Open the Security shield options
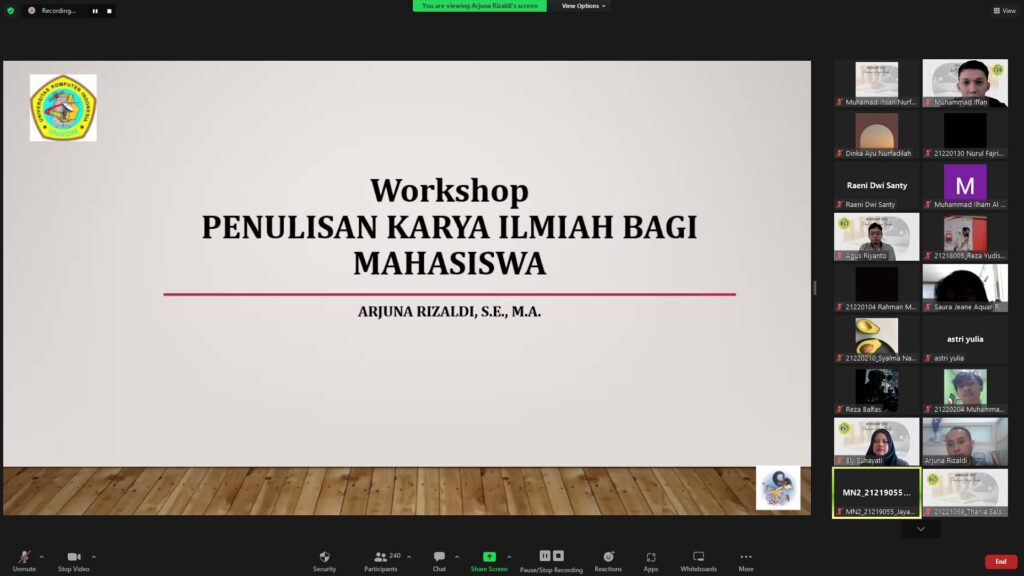Viewport: 1024px width, 576px height. pos(324,558)
